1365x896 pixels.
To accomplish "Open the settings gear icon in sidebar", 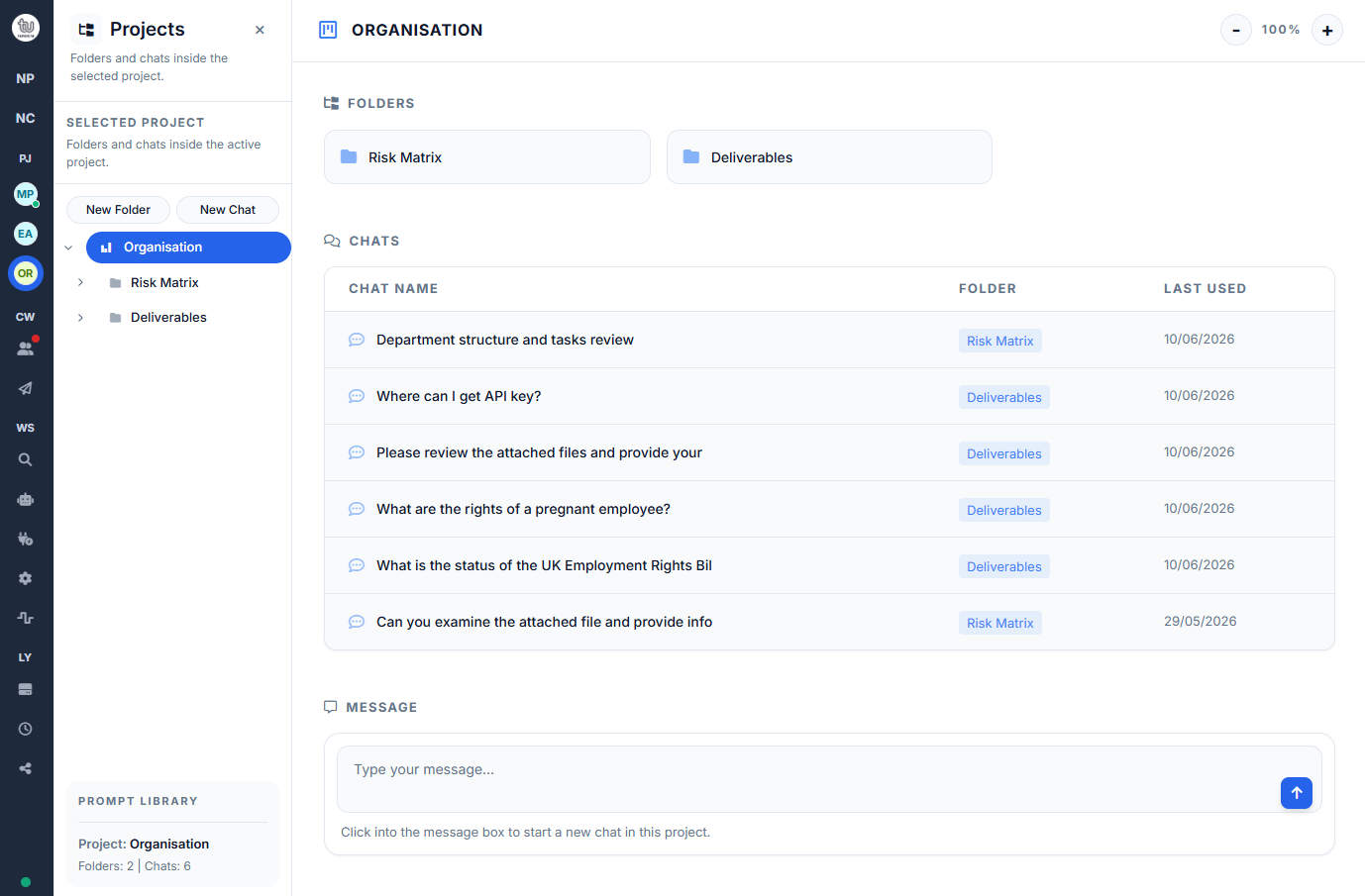I will 26,578.
